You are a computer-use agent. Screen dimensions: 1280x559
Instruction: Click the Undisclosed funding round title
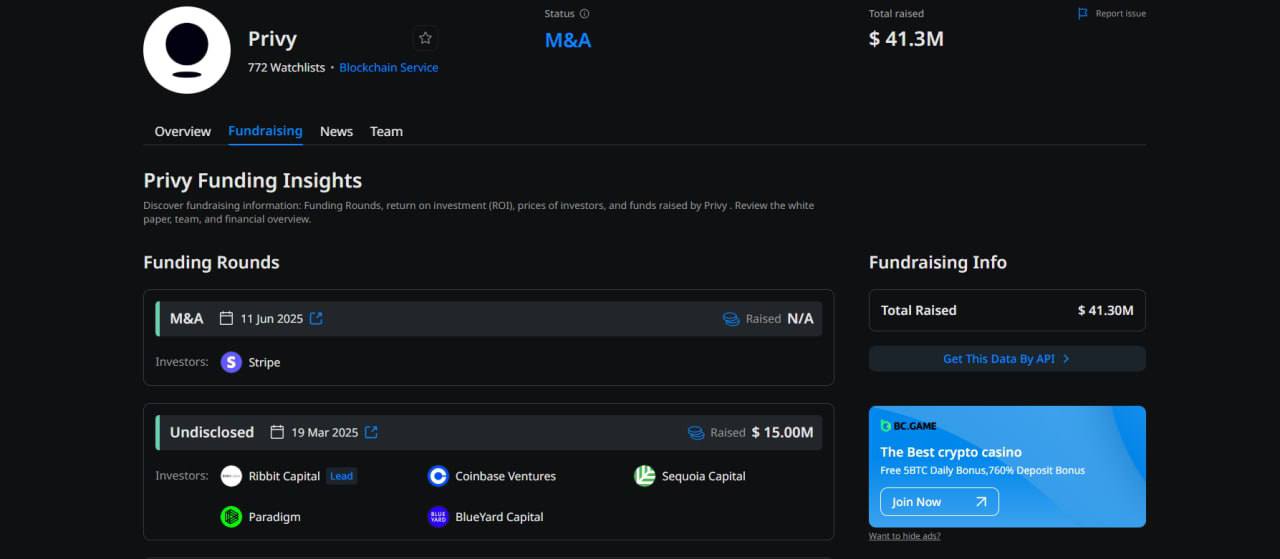coord(212,432)
